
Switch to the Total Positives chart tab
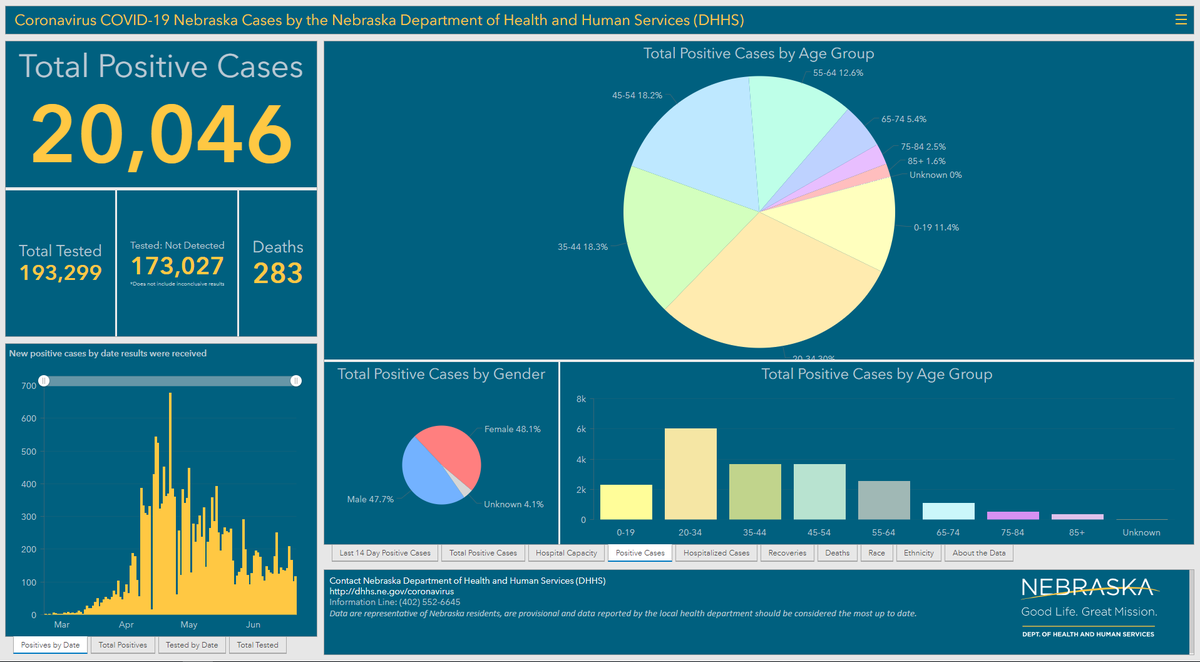pyautogui.click(x=123, y=645)
